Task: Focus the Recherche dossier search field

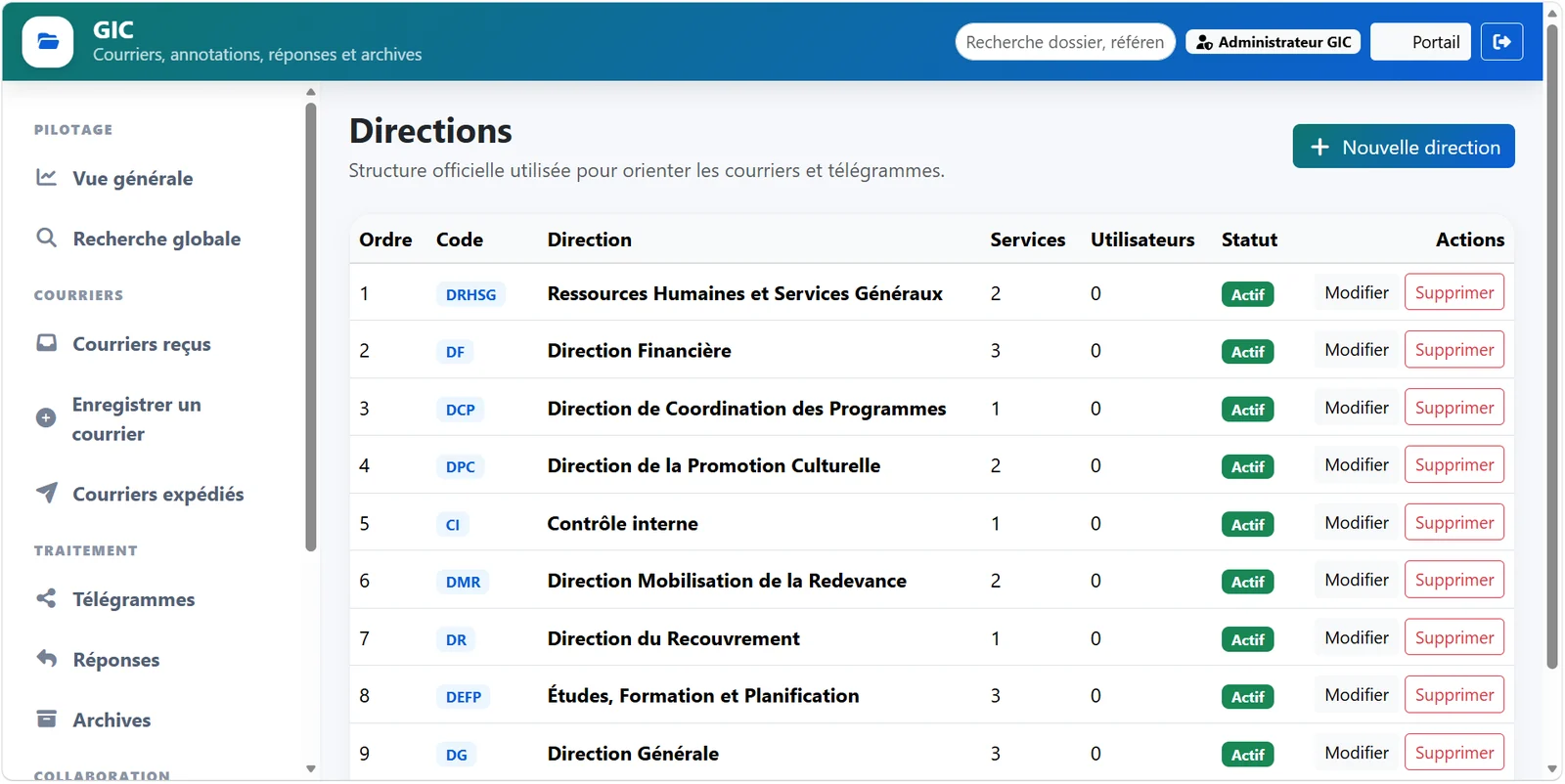Action: 1065,42
